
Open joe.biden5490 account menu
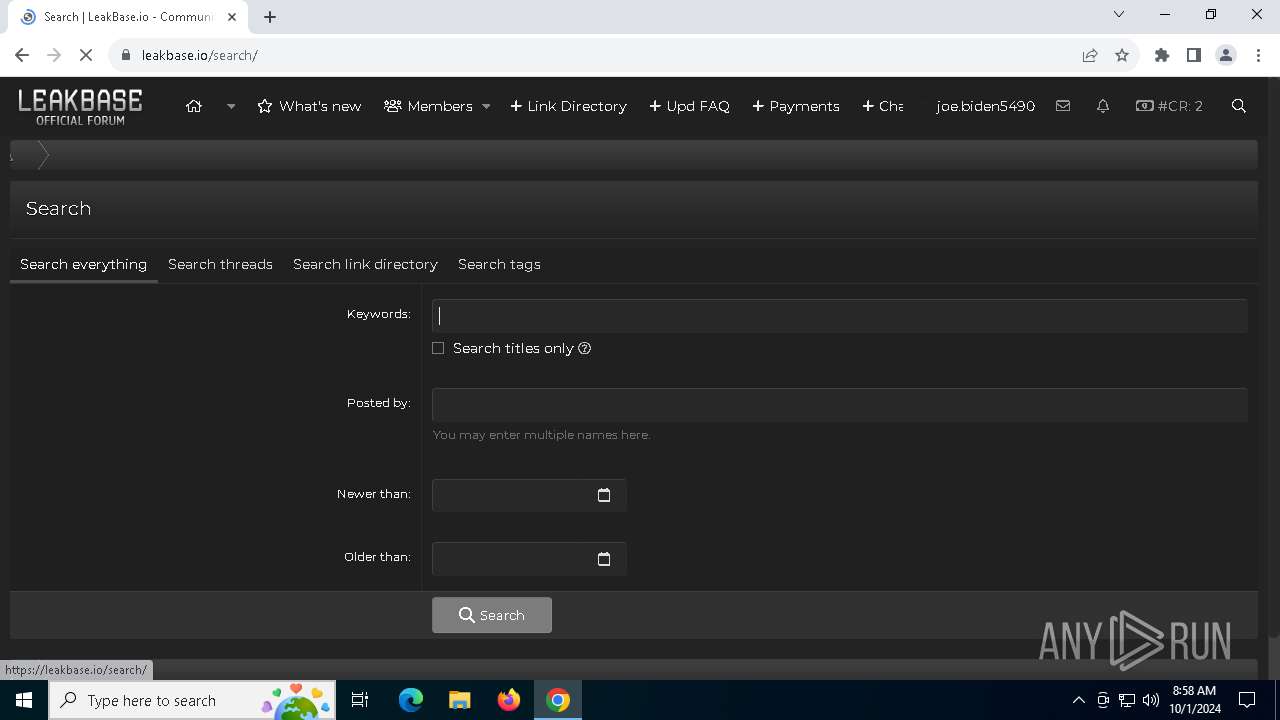[x=985, y=106]
